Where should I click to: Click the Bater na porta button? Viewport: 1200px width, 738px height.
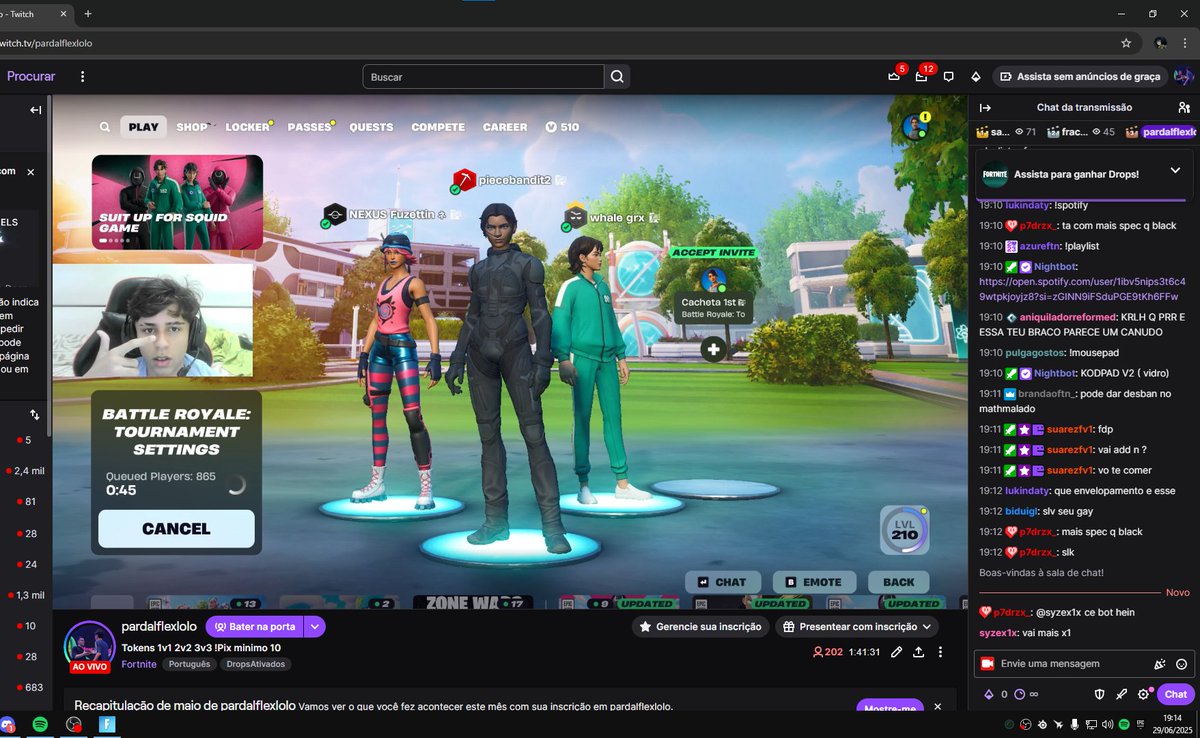pyautogui.click(x=255, y=627)
